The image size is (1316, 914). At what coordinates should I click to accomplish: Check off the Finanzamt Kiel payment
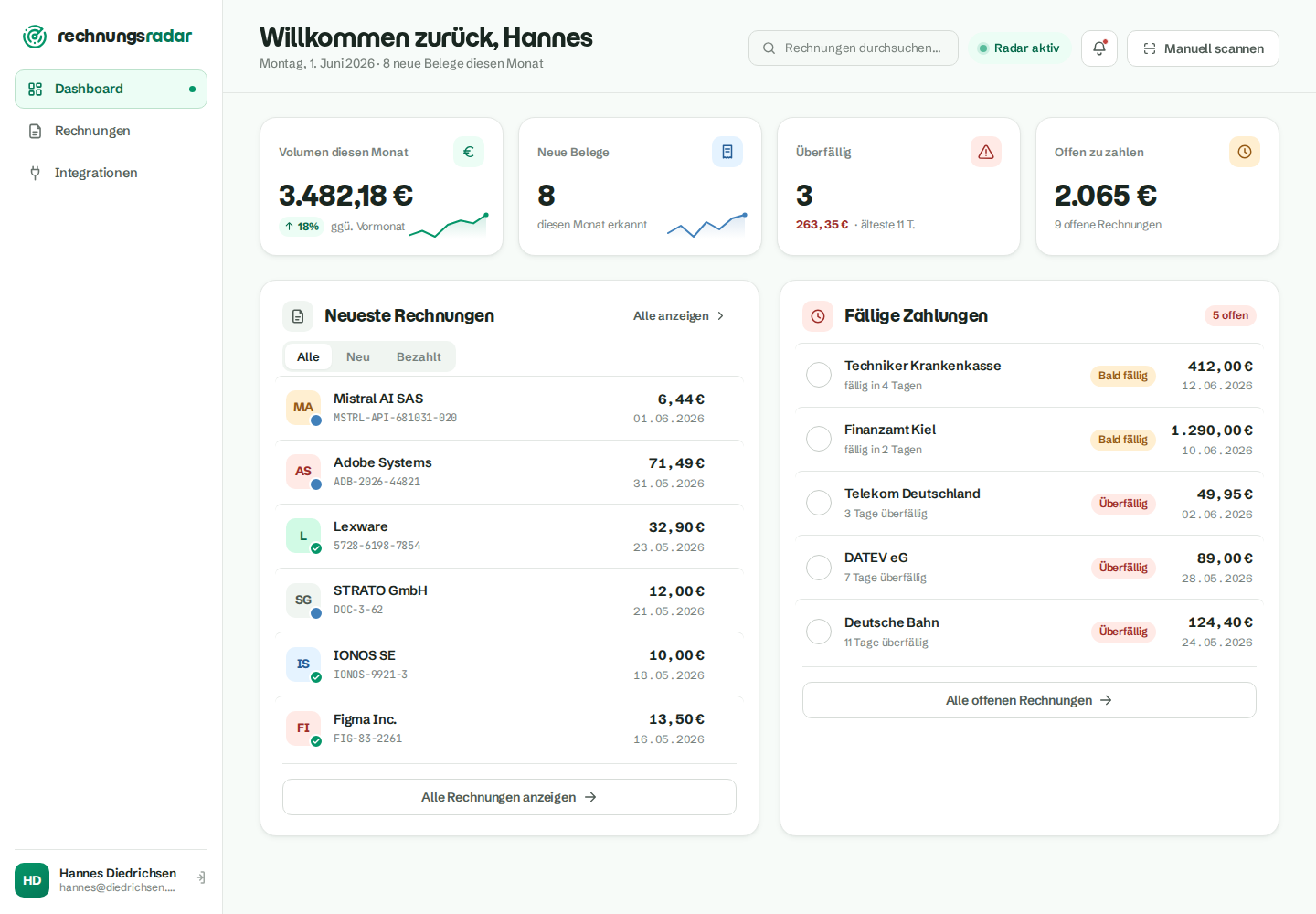click(x=819, y=439)
